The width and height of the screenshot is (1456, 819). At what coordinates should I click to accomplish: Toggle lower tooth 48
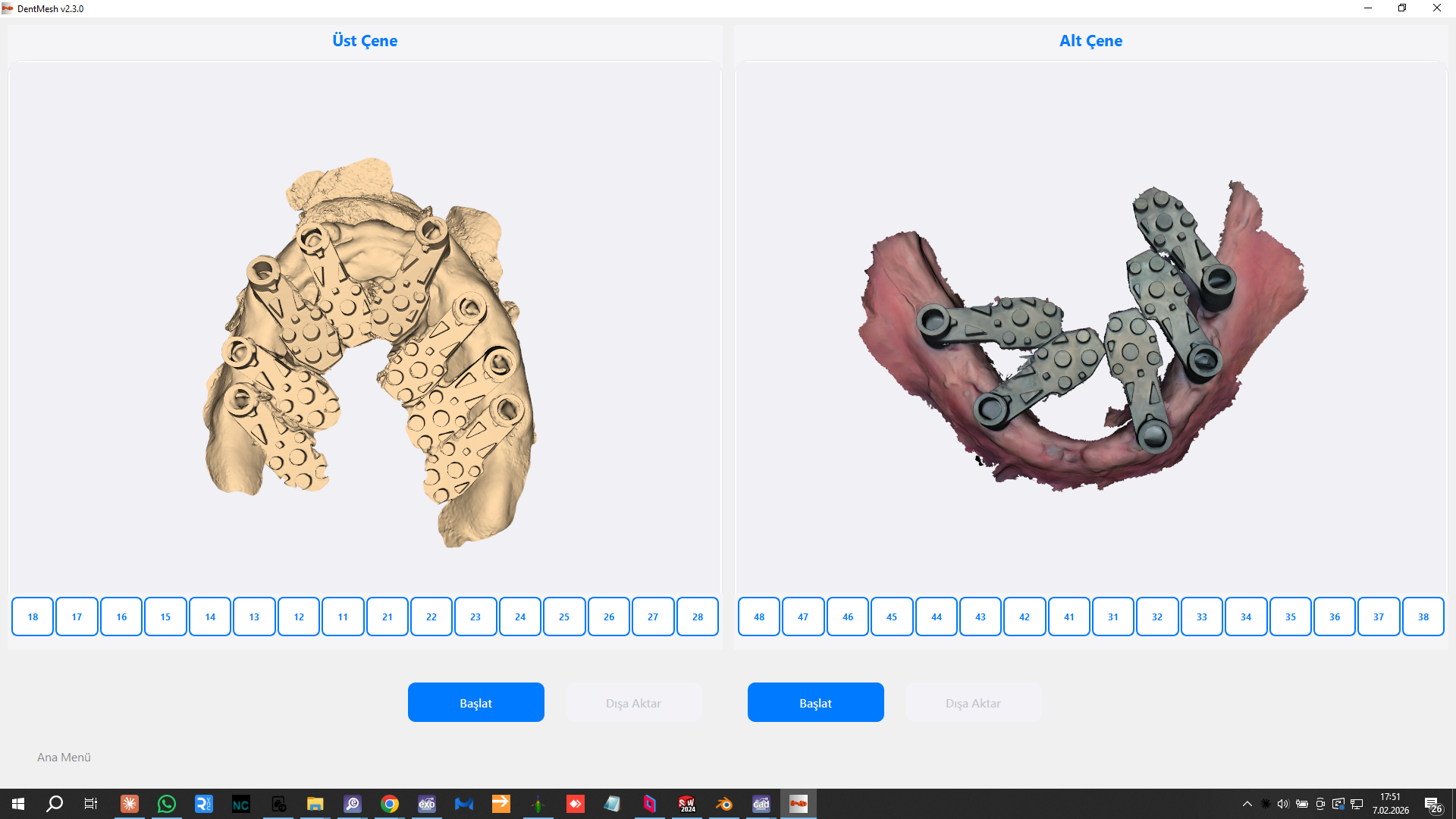coord(759,617)
